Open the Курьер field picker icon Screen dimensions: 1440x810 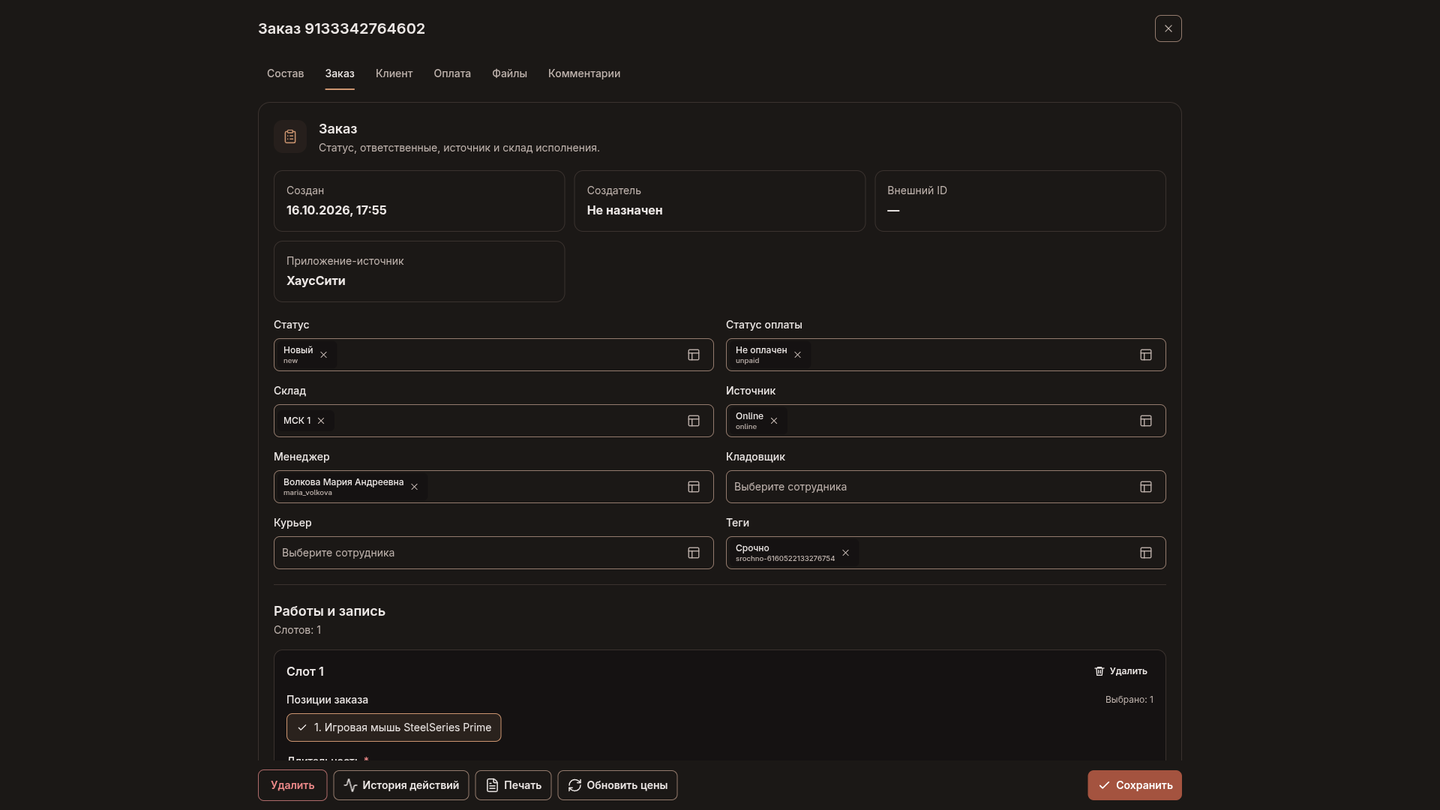(x=693, y=553)
